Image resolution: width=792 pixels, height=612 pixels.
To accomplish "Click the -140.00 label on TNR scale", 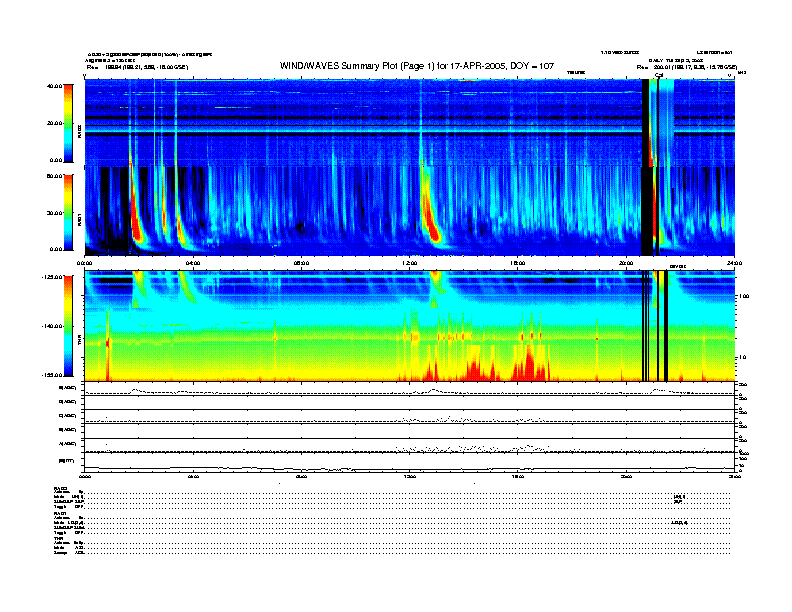I will [53, 326].
